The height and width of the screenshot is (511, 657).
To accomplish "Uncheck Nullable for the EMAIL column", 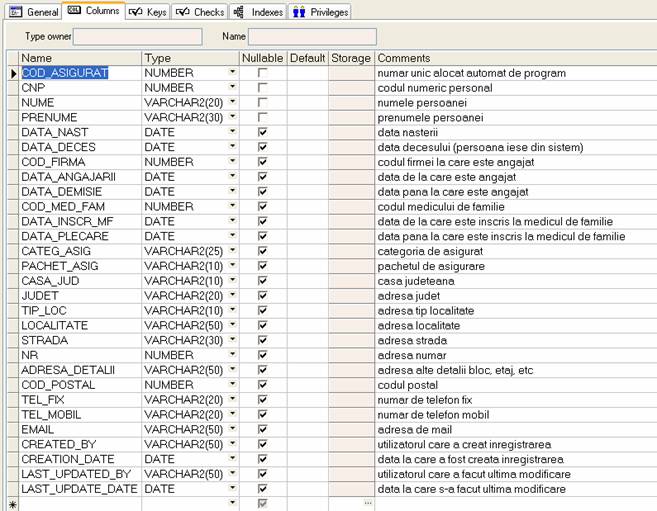I will [x=262, y=430].
